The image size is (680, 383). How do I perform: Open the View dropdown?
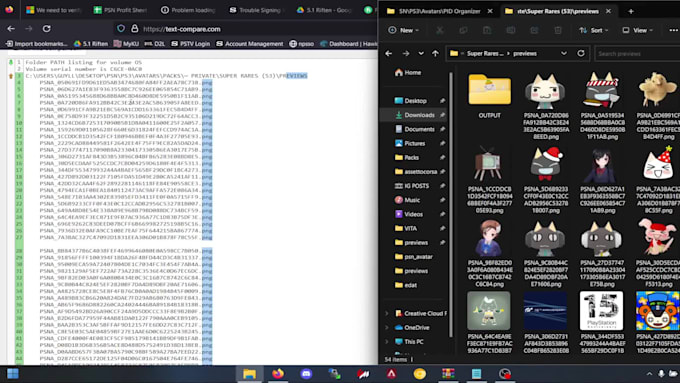tap(638, 30)
